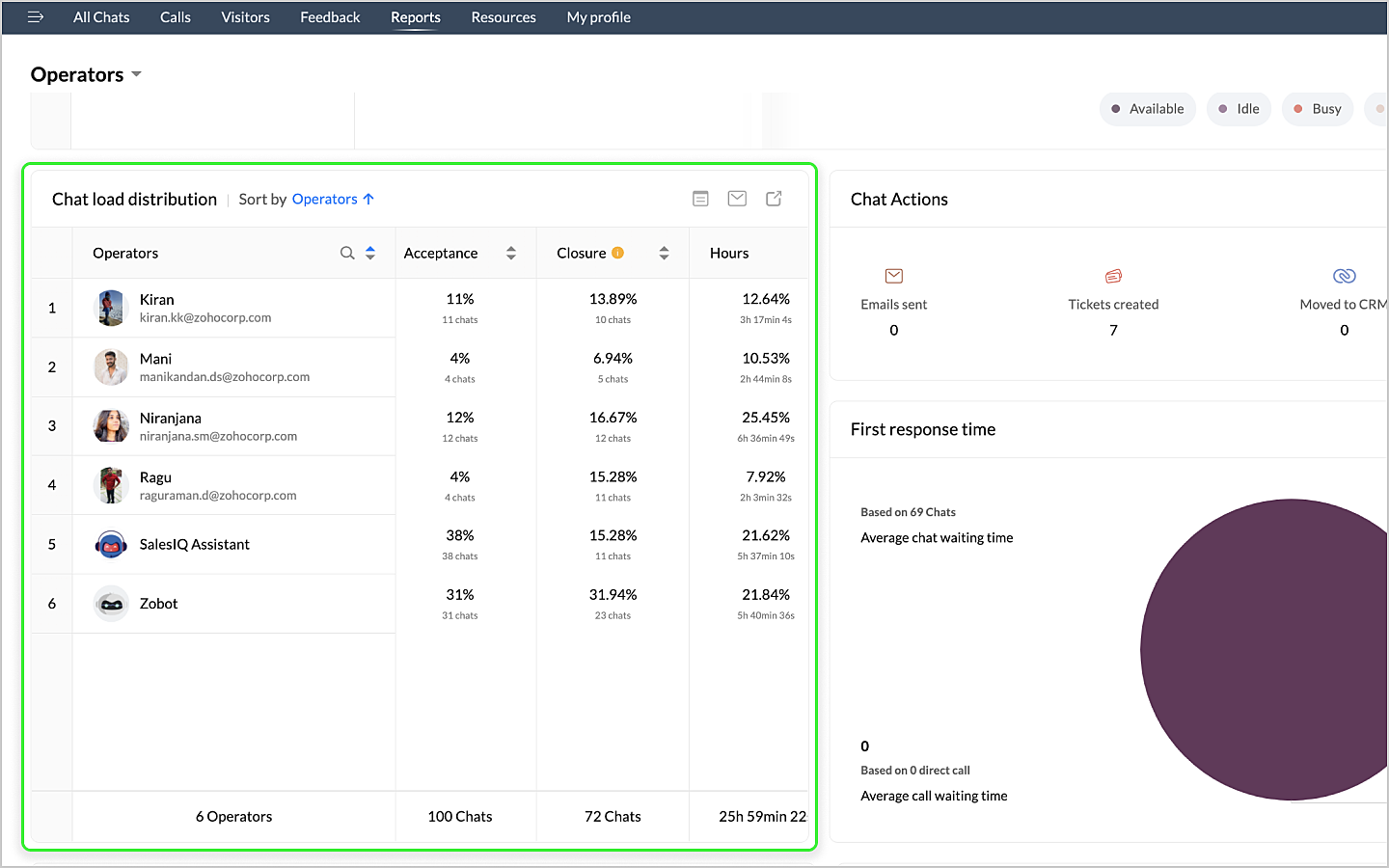Click Kiran's profile avatar
The height and width of the screenshot is (868, 1389).
tap(111, 308)
